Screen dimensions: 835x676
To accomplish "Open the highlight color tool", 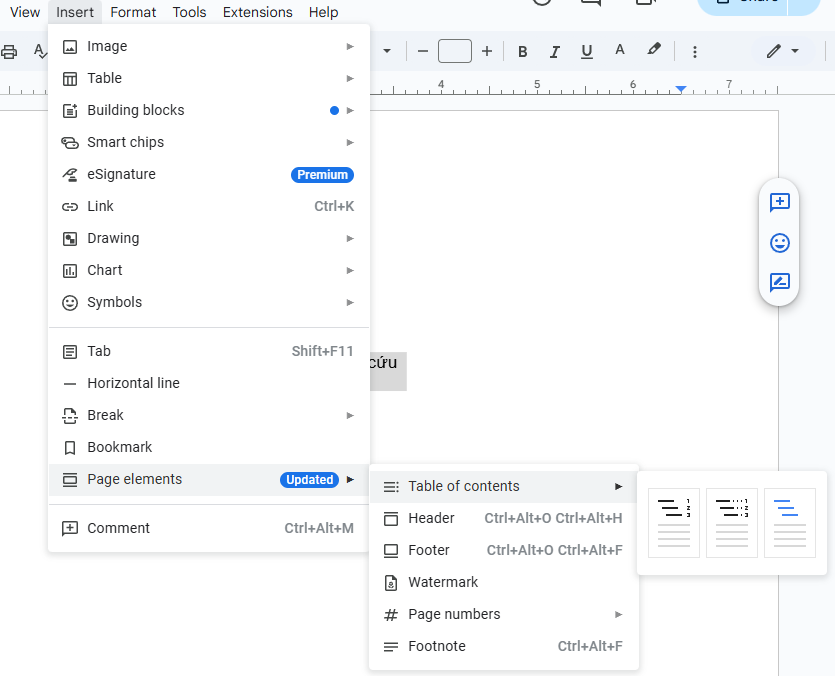I will 654,50.
